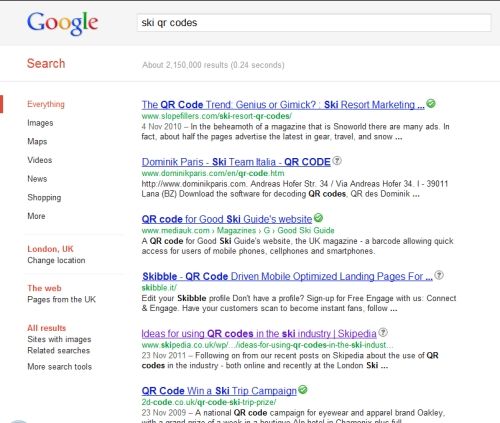This screenshot has width=500, height=423.
Task: Click question mark icon beside Skipedia result
Action: pos(383,332)
